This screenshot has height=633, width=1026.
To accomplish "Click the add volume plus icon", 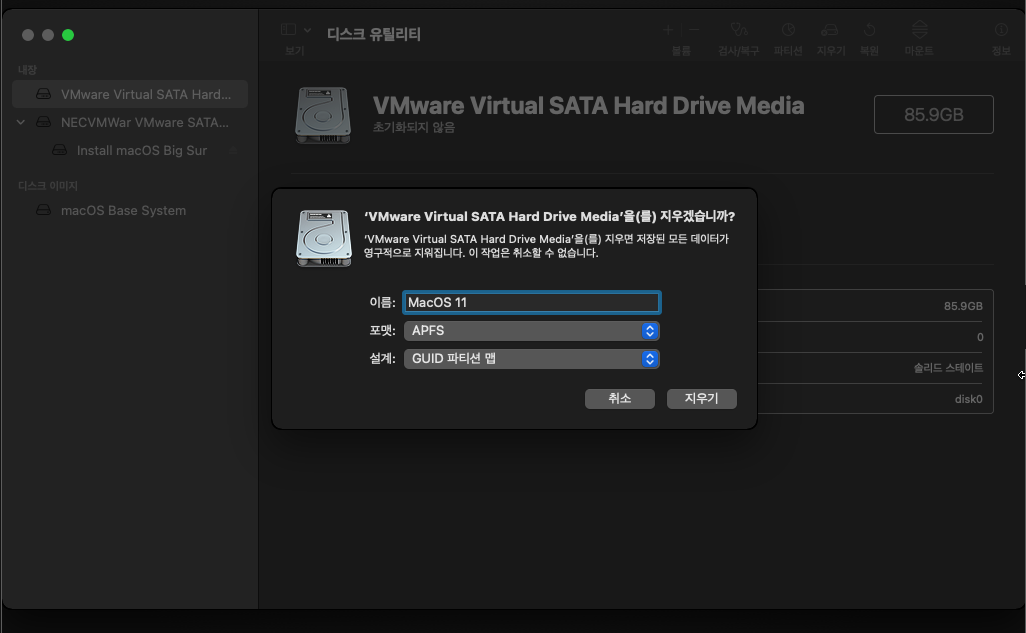I will click(x=667, y=29).
